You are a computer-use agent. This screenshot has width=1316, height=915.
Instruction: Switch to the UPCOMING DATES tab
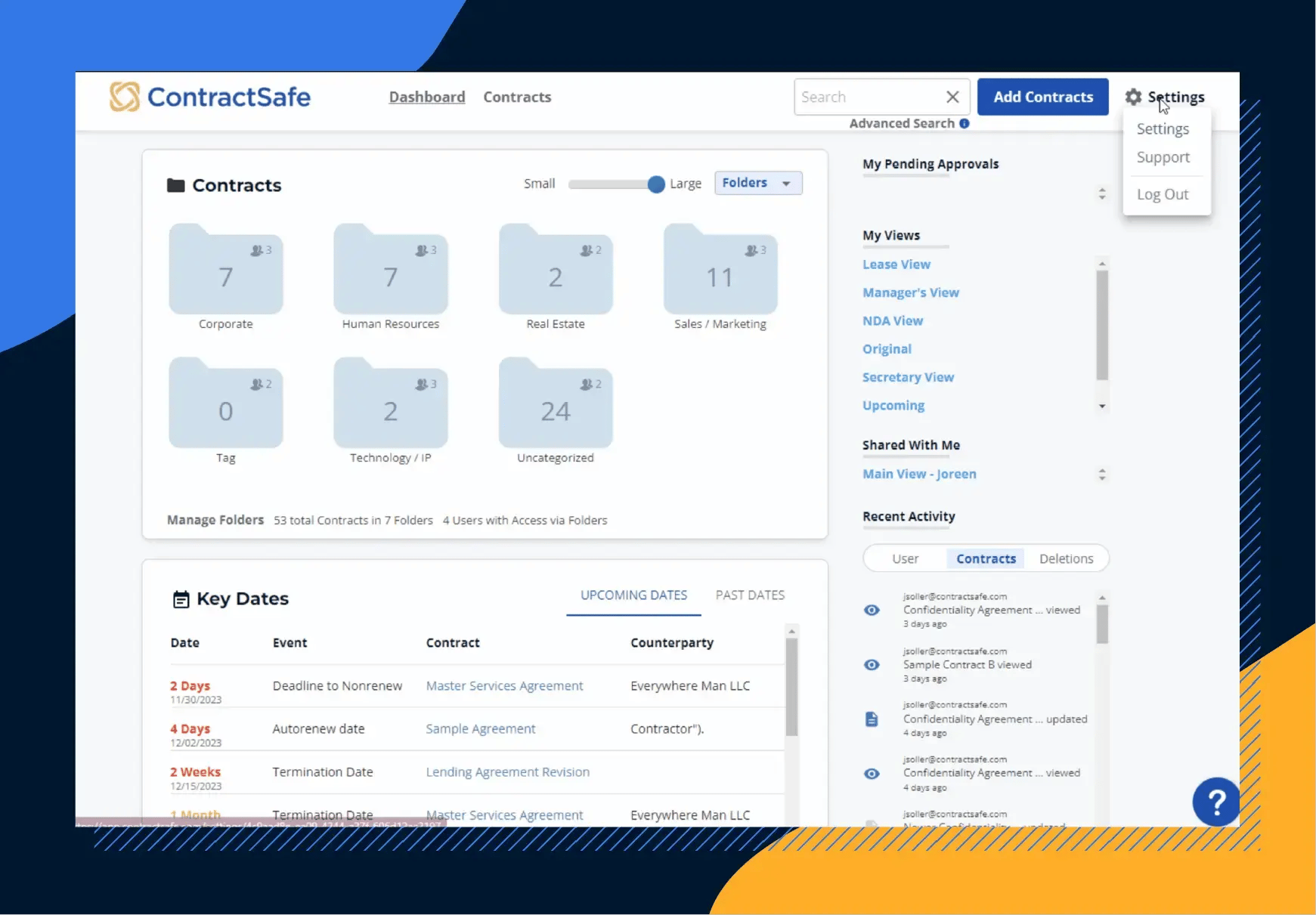pos(633,595)
